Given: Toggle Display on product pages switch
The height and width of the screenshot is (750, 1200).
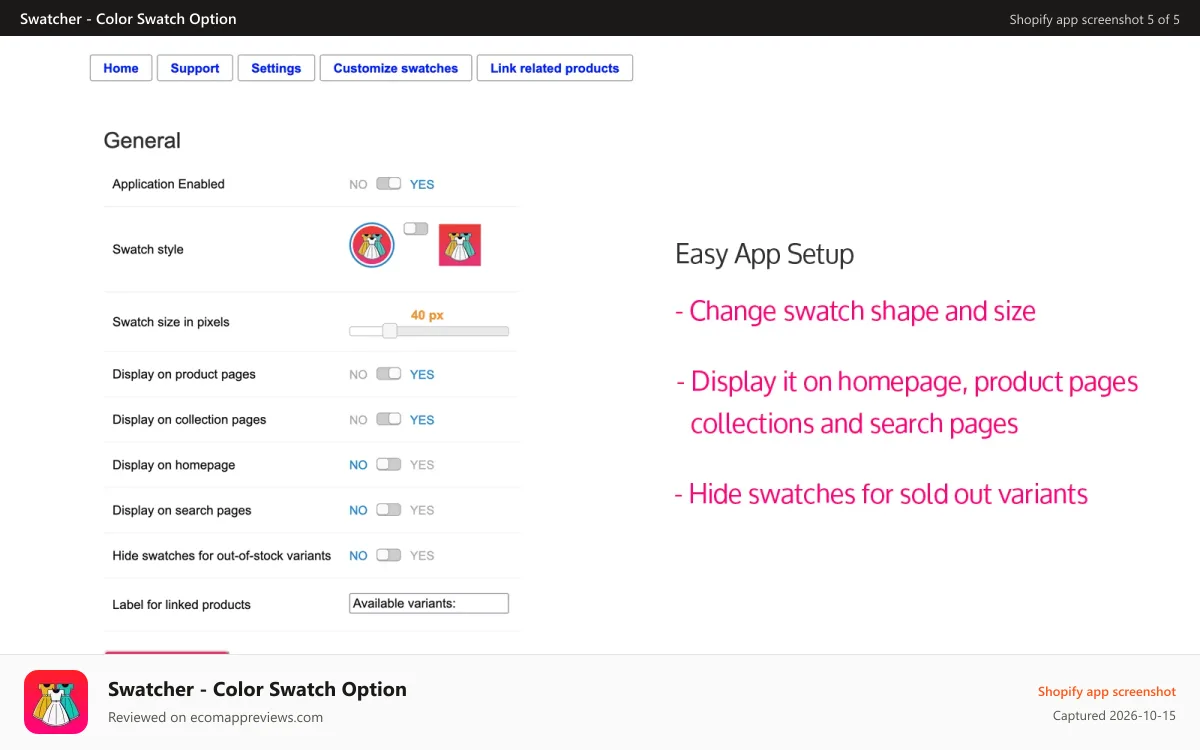Looking at the screenshot, I should pyautogui.click(x=389, y=374).
